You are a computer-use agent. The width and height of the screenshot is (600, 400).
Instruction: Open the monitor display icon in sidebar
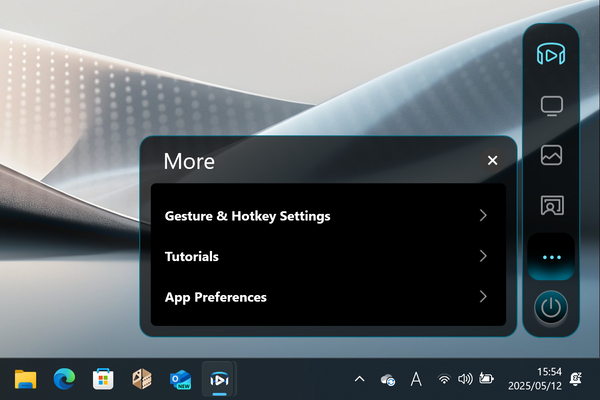point(551,106)
